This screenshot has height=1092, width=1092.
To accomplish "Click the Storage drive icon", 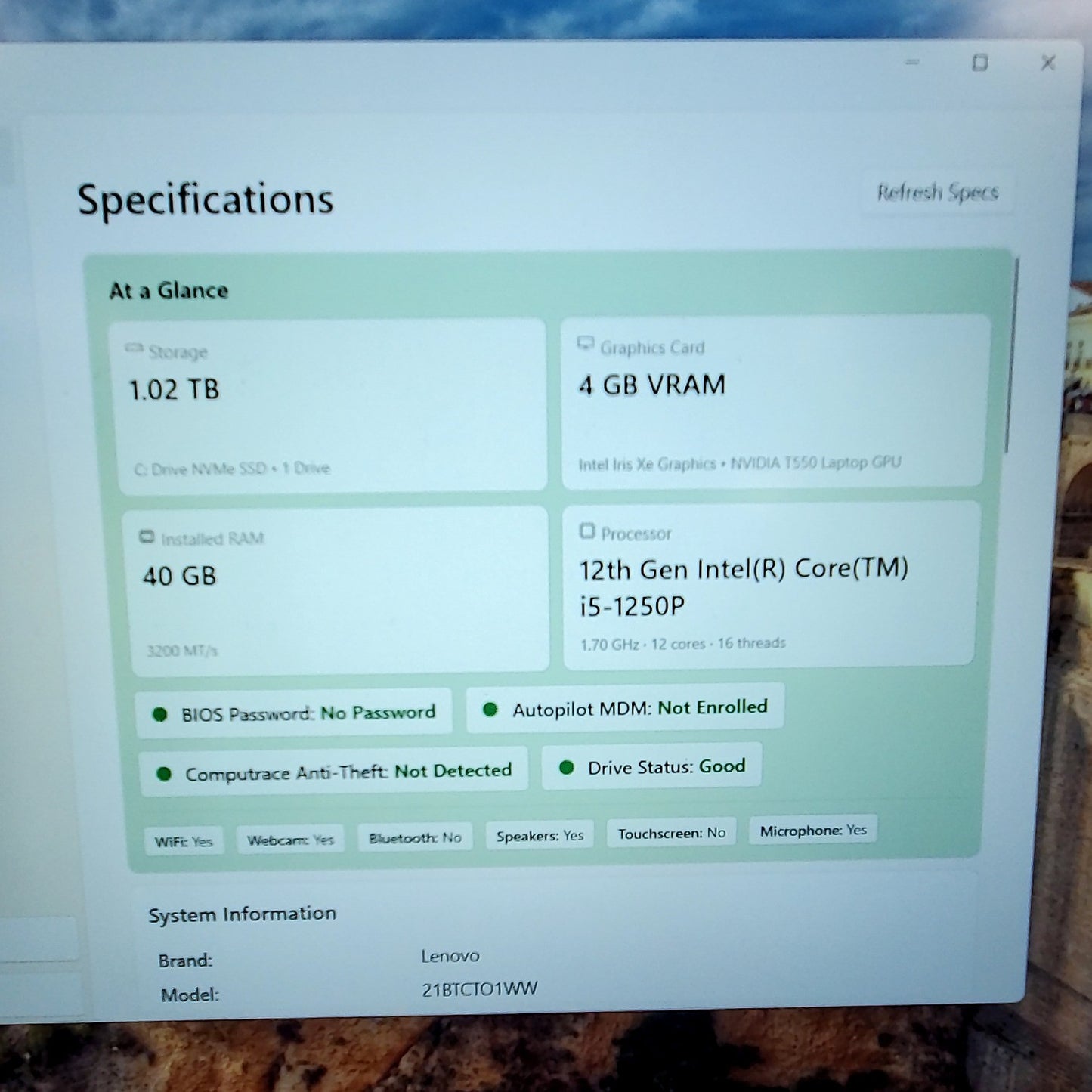I will click(135, 348).
